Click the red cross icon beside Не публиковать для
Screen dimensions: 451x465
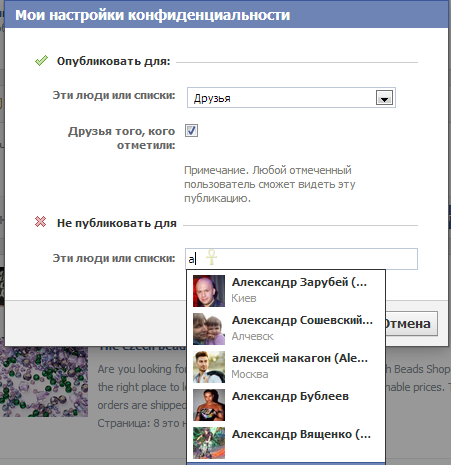[40, 222]
